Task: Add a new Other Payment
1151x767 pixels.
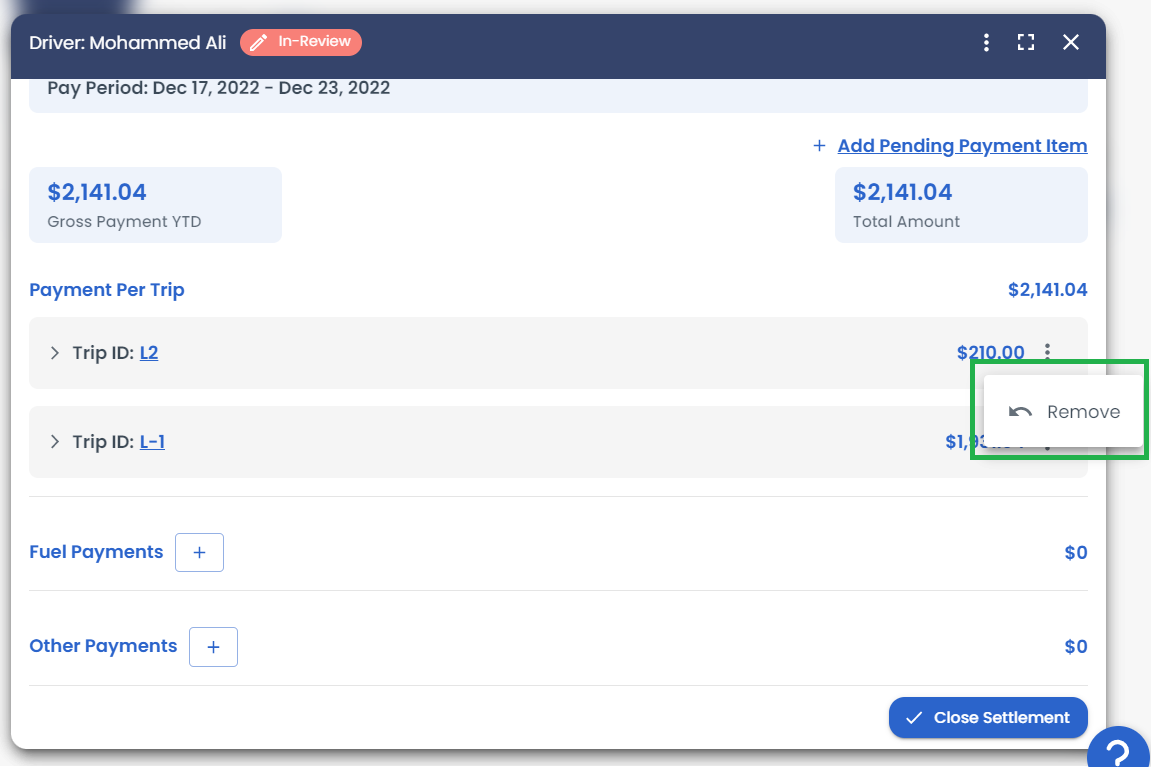Action: [213, 647]
